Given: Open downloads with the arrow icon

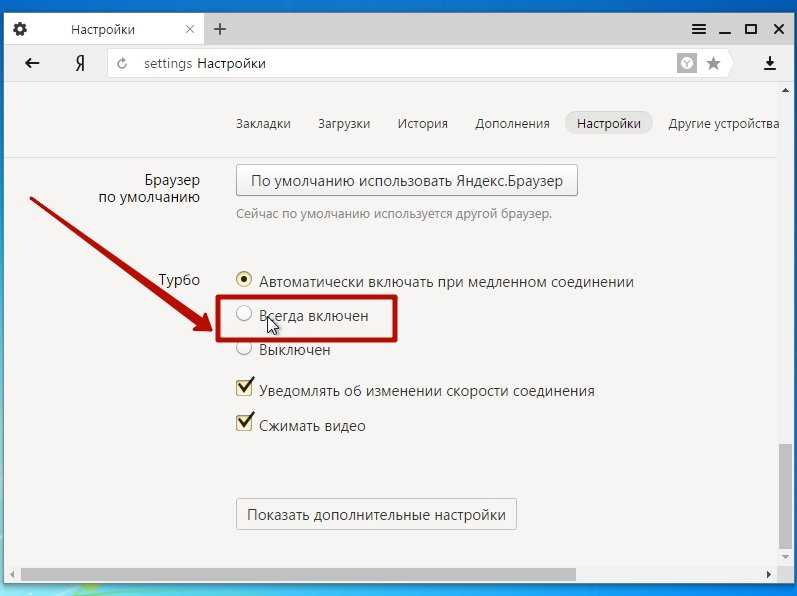Looking at the screenshot, I should [x=770, y=63].
